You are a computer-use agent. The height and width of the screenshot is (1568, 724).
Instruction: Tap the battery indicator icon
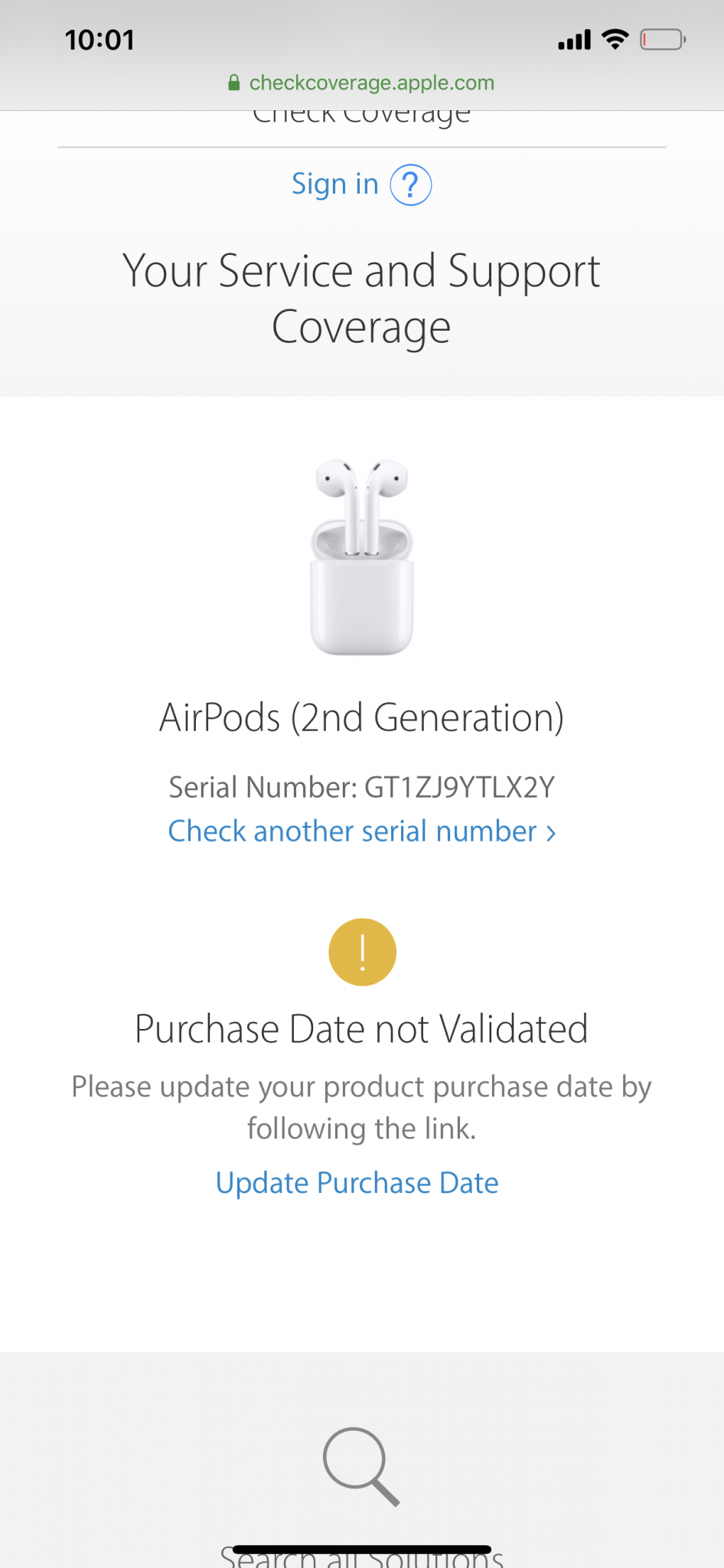coord(663,39)
